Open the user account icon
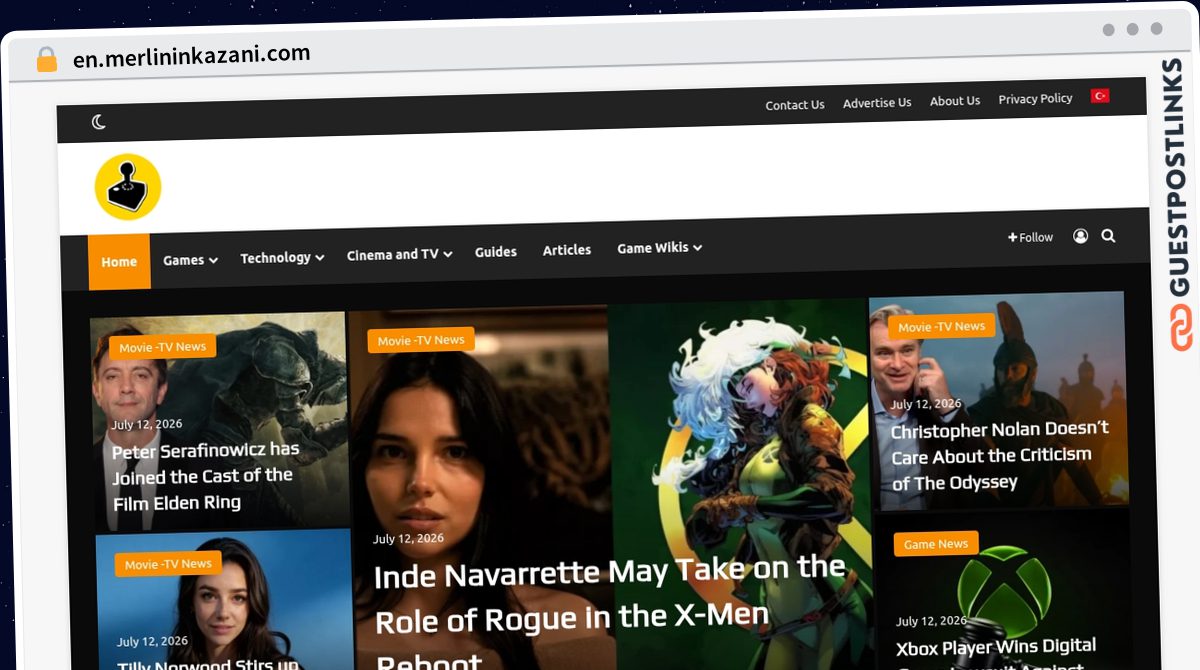The width and height of the screenshot is (1200, 670). [x=1080, y=236]
